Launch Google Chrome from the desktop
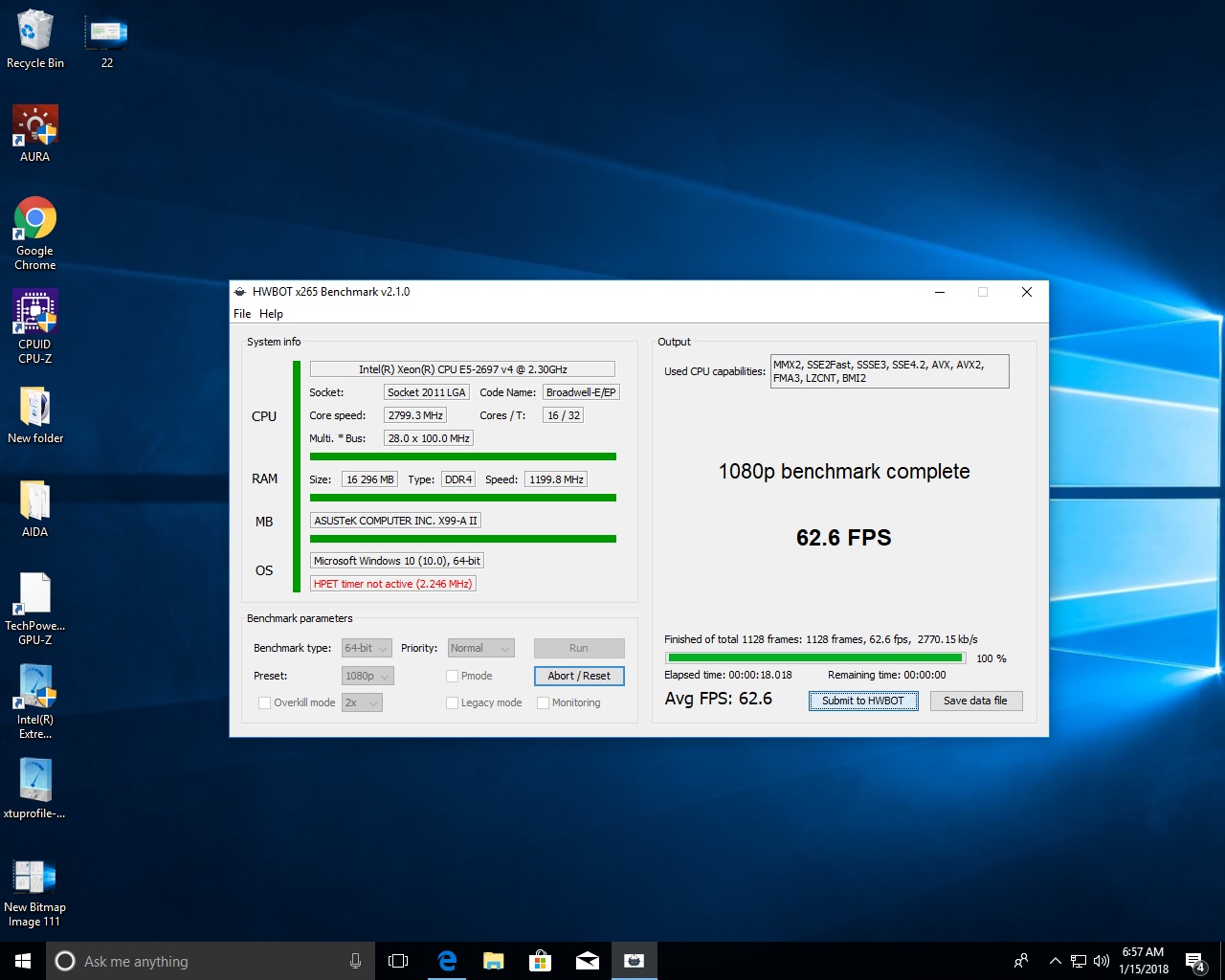This screenshot has height=980, width=1225. pos(35,234)
